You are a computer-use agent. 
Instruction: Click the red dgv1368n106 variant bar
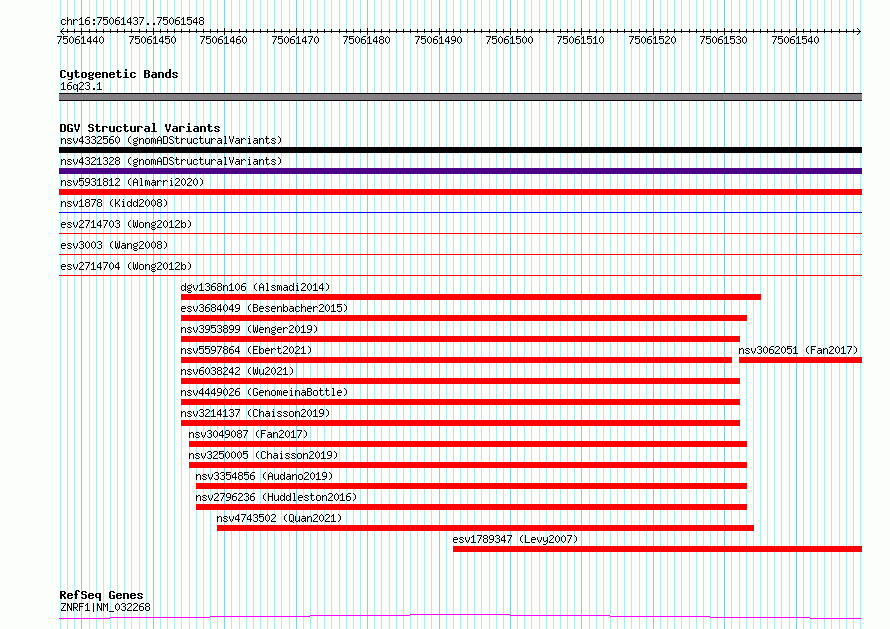pyautogui.click(x=471, y=297)
